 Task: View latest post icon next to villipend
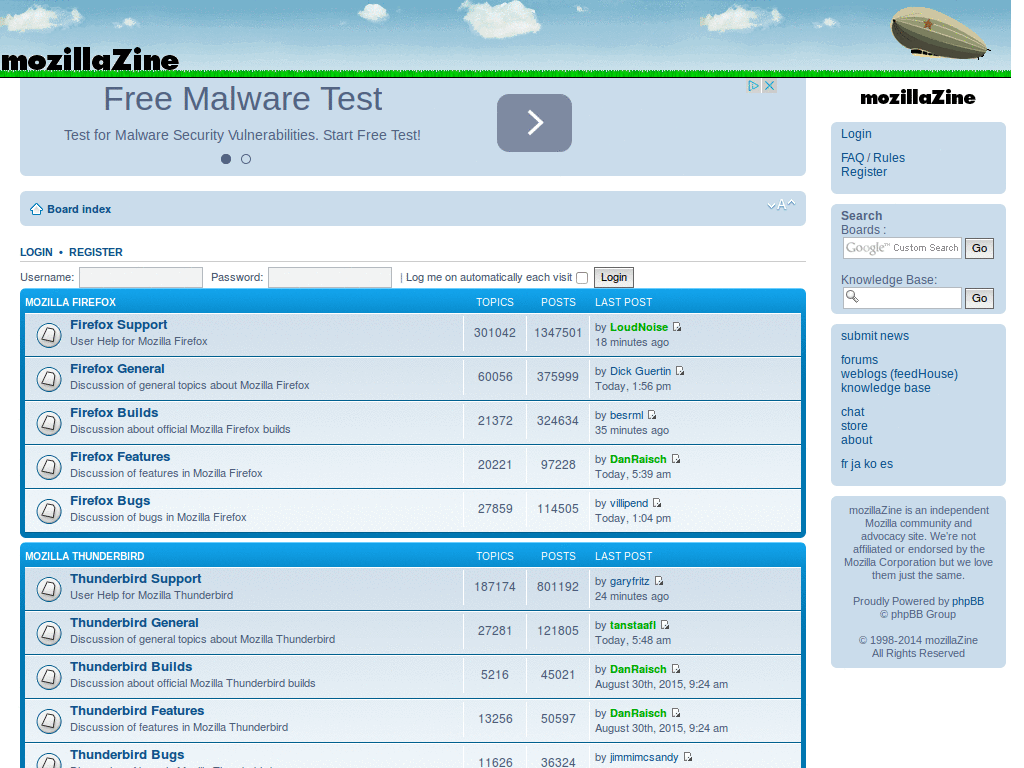coord(657,503)
